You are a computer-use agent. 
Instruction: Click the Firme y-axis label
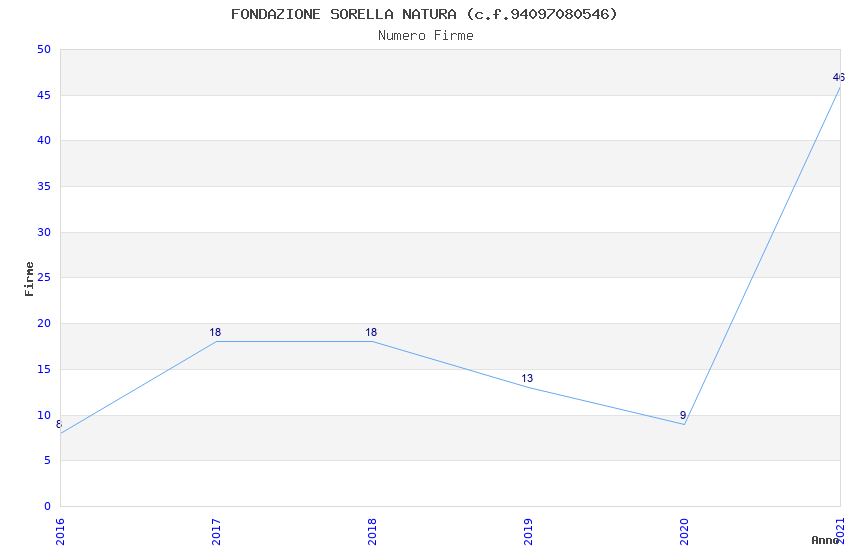29,279
